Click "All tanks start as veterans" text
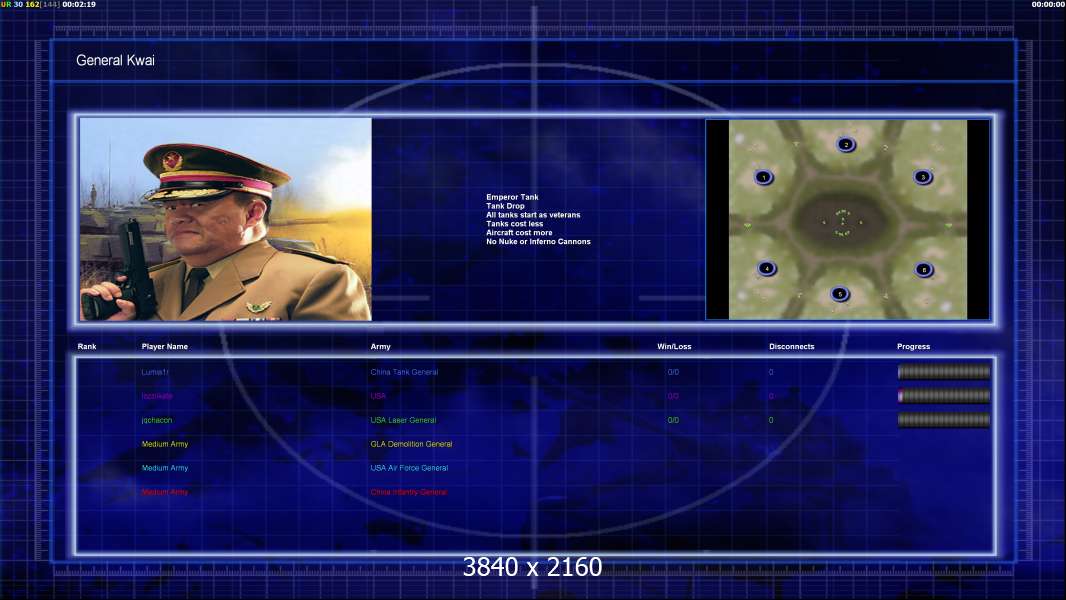 533,215
